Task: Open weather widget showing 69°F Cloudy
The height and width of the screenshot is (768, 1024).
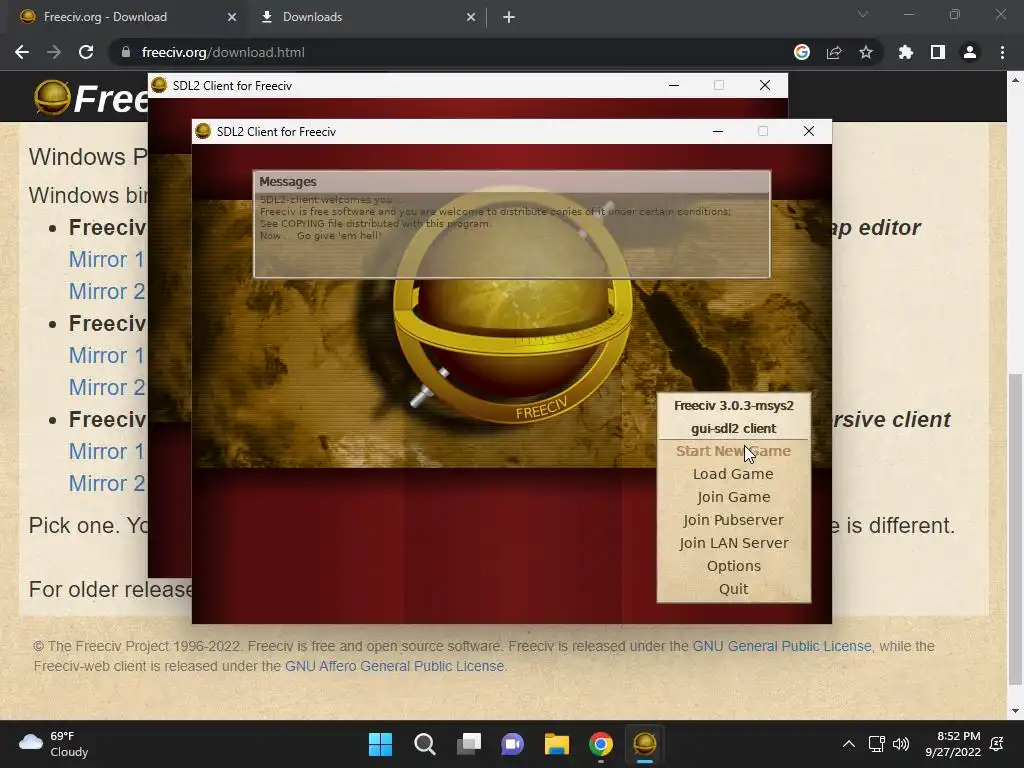Action: (54, 744)
